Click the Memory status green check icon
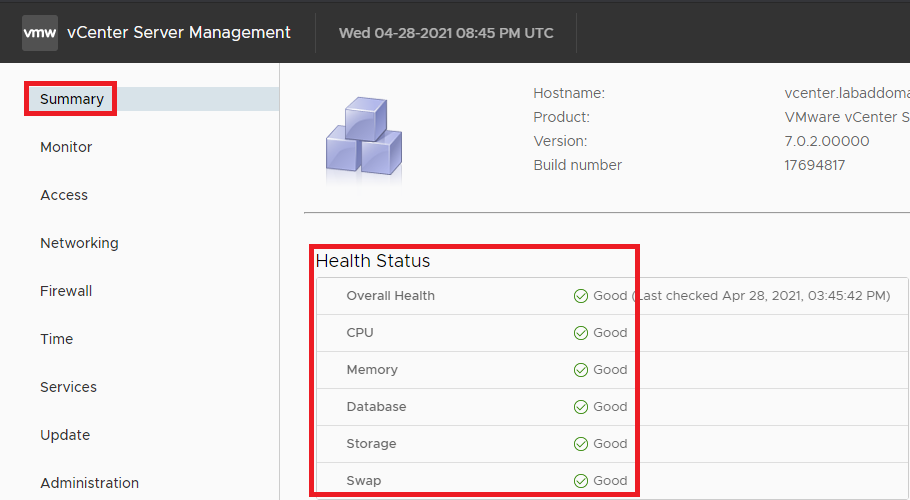Viewport: 910px width, 500px height. [580, 370]
